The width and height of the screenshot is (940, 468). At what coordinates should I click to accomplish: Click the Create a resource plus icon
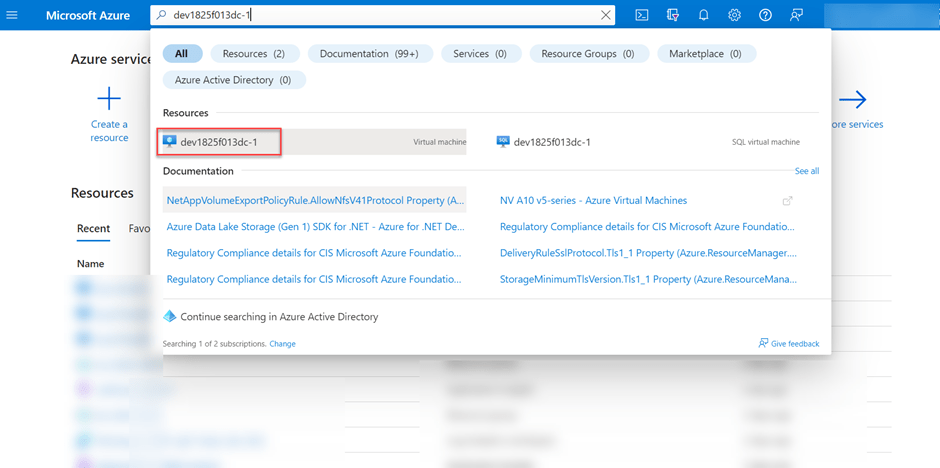click(108, 99)
